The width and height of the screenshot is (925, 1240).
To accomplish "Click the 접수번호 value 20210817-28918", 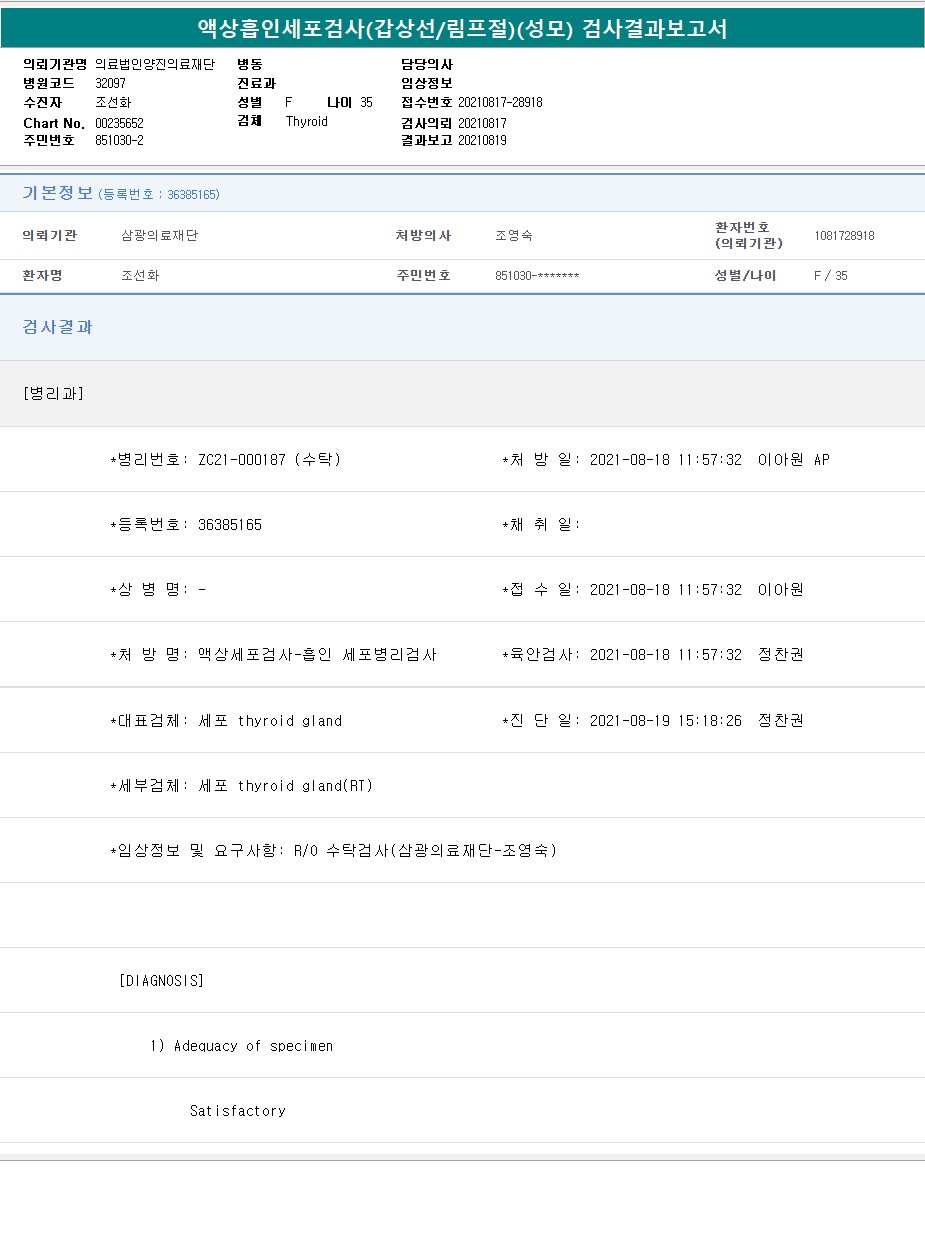I will pos(500,102).
